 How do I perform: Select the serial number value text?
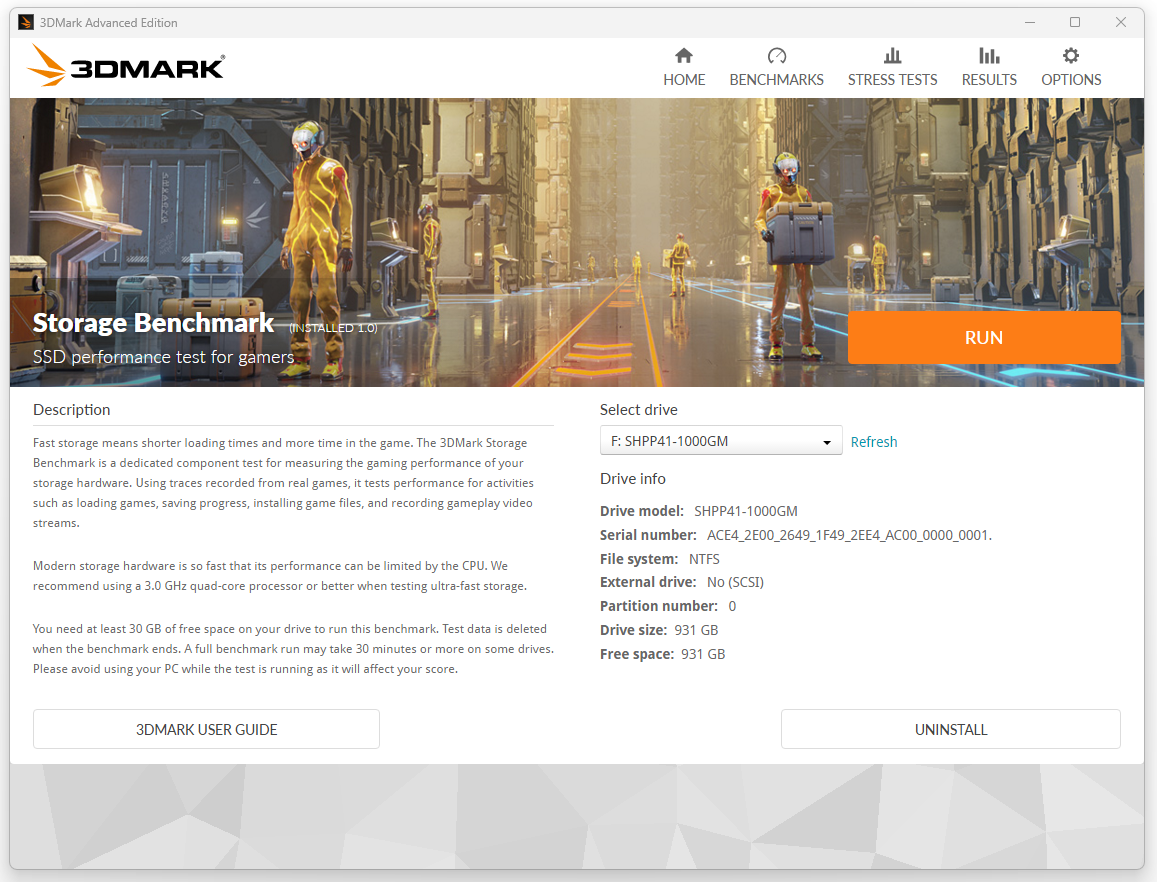pyautogui.click(x=849, y=535)
